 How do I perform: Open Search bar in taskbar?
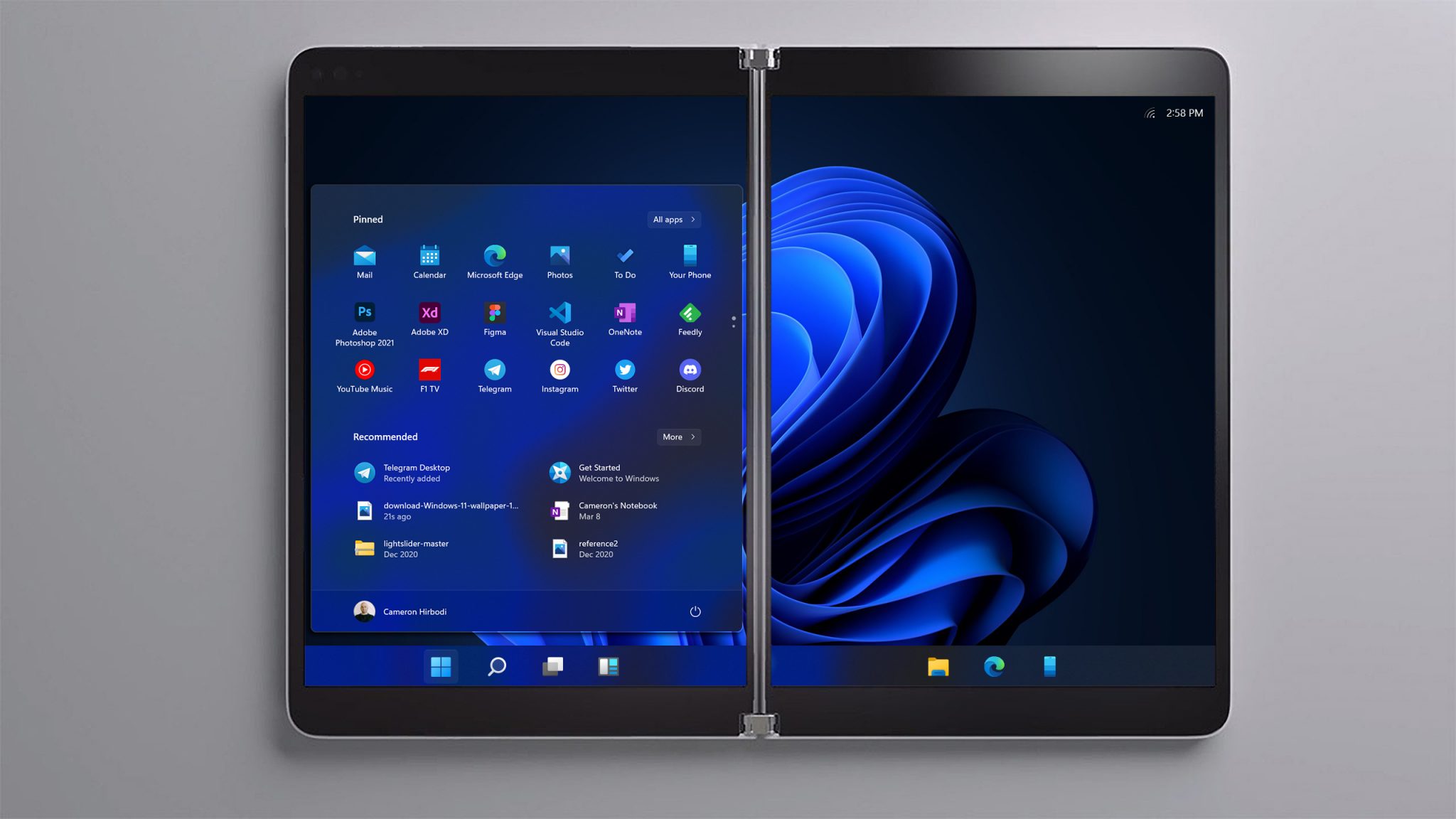[x=497, y=666]
